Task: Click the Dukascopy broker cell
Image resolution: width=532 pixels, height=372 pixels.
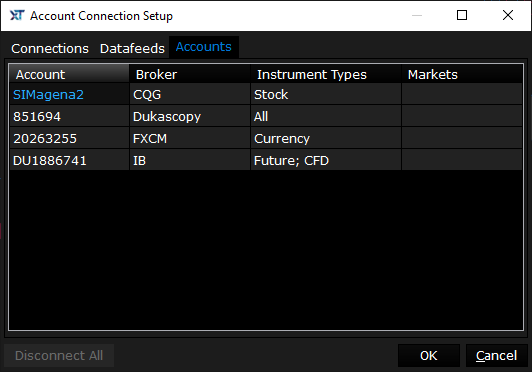Action: [190, 116]
